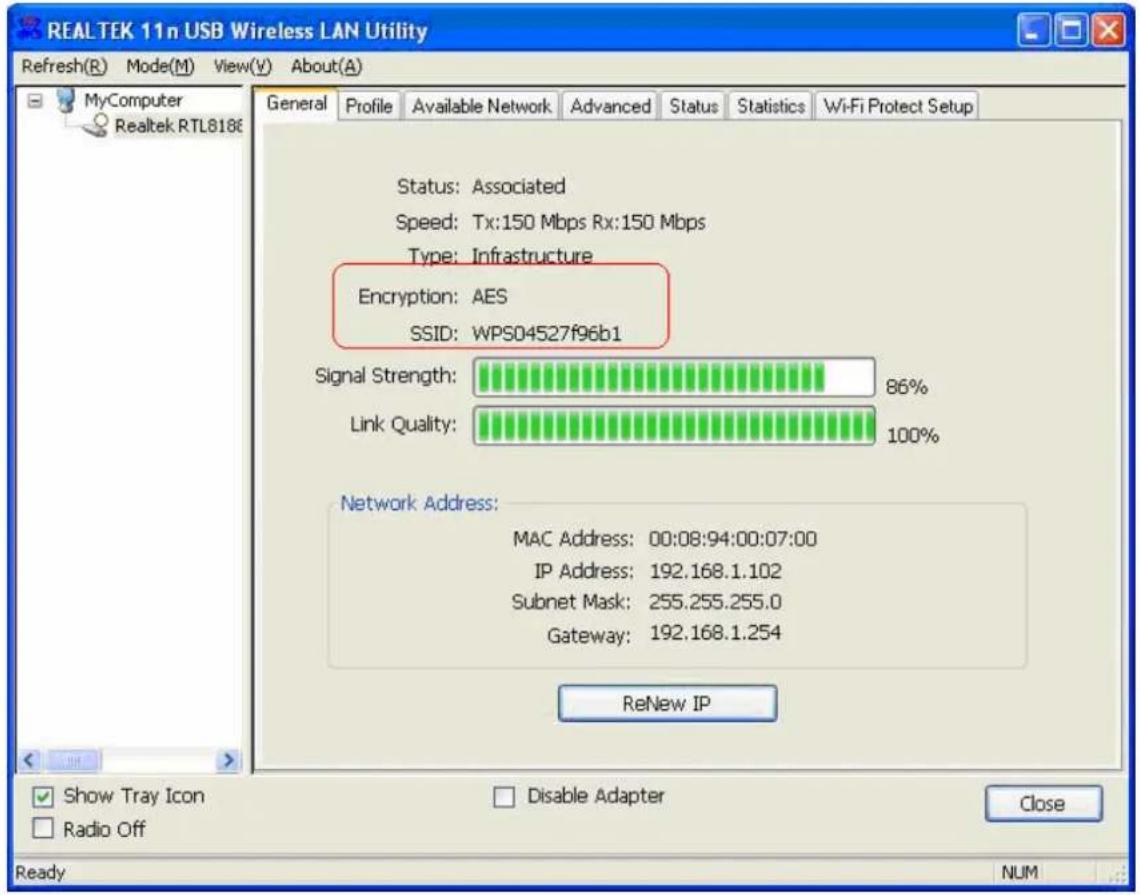Click the gateway value 192.168.1.254
This screenshot has width=1140, height=895.
tap(715, 633)
